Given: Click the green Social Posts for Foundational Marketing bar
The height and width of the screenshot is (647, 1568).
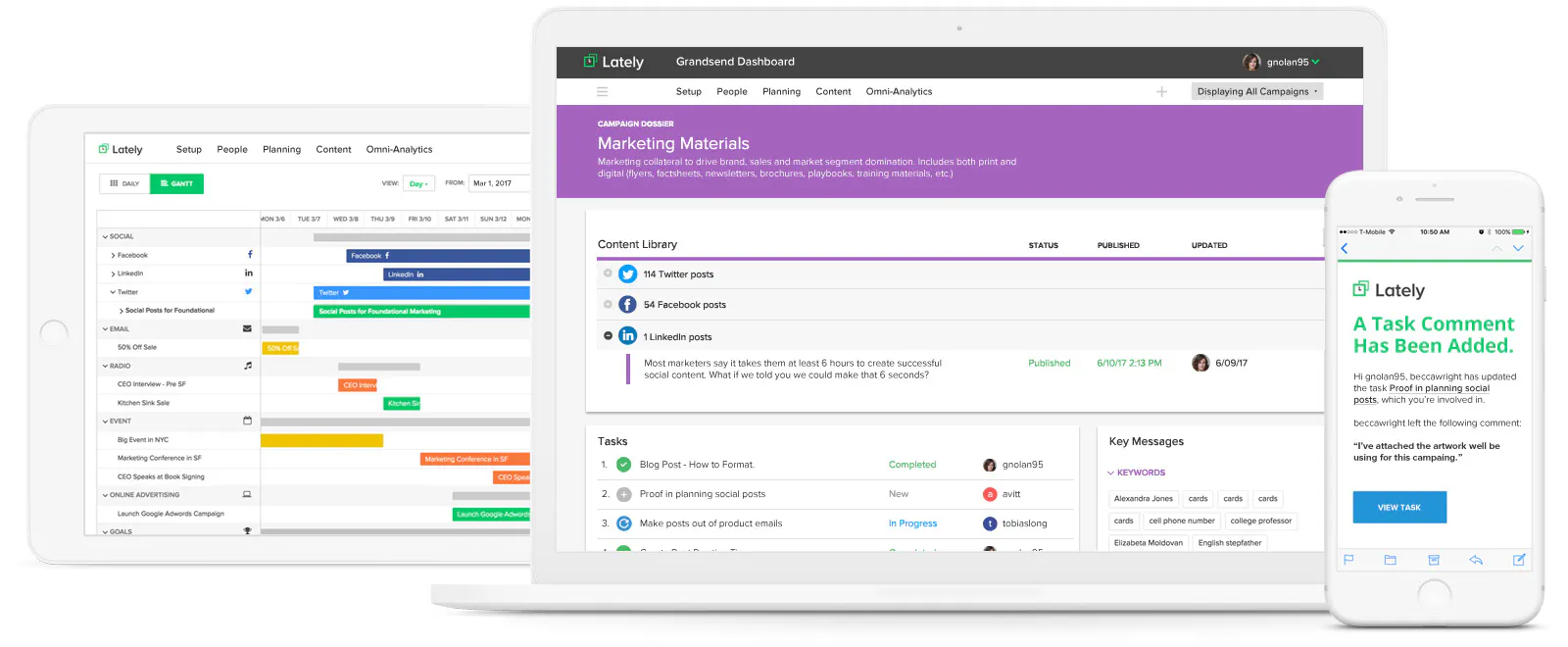Looking at the screenshot, I should [x=421, y=311].
